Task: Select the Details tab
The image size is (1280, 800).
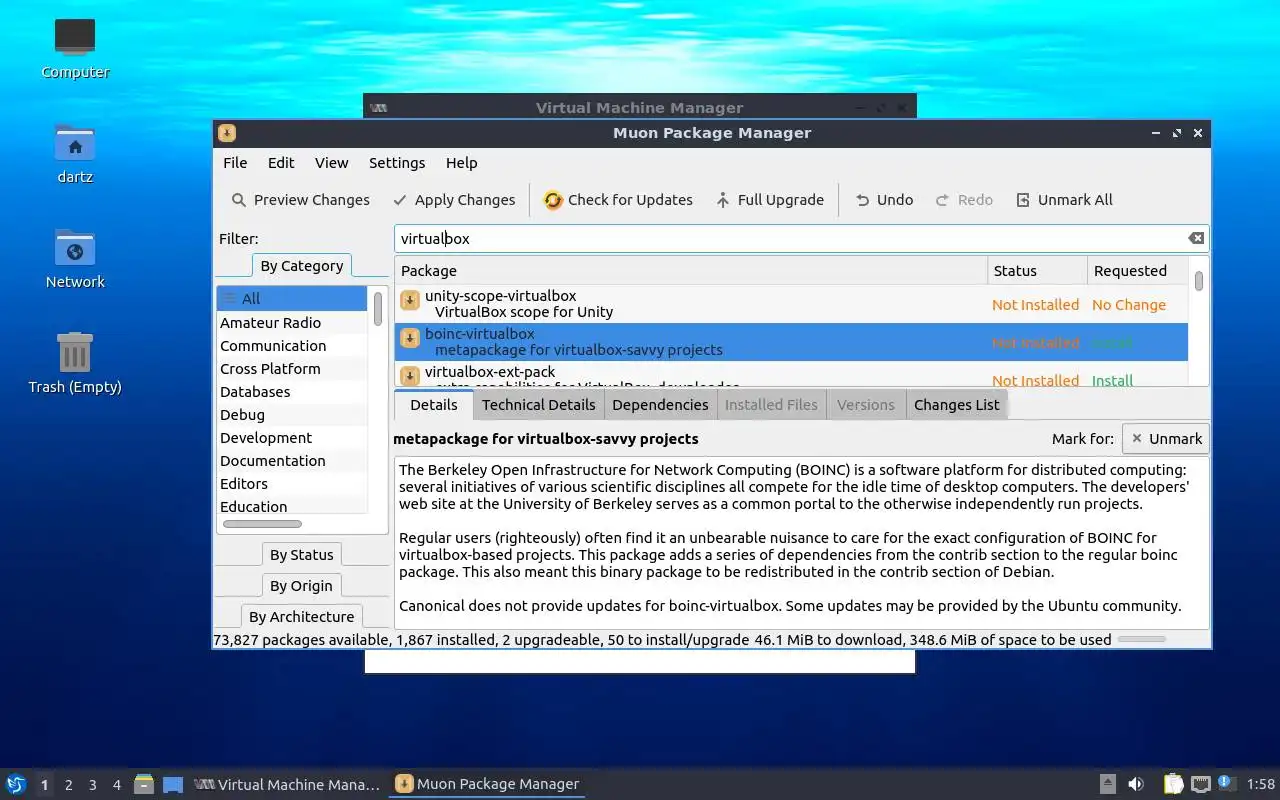Action: 434,405
